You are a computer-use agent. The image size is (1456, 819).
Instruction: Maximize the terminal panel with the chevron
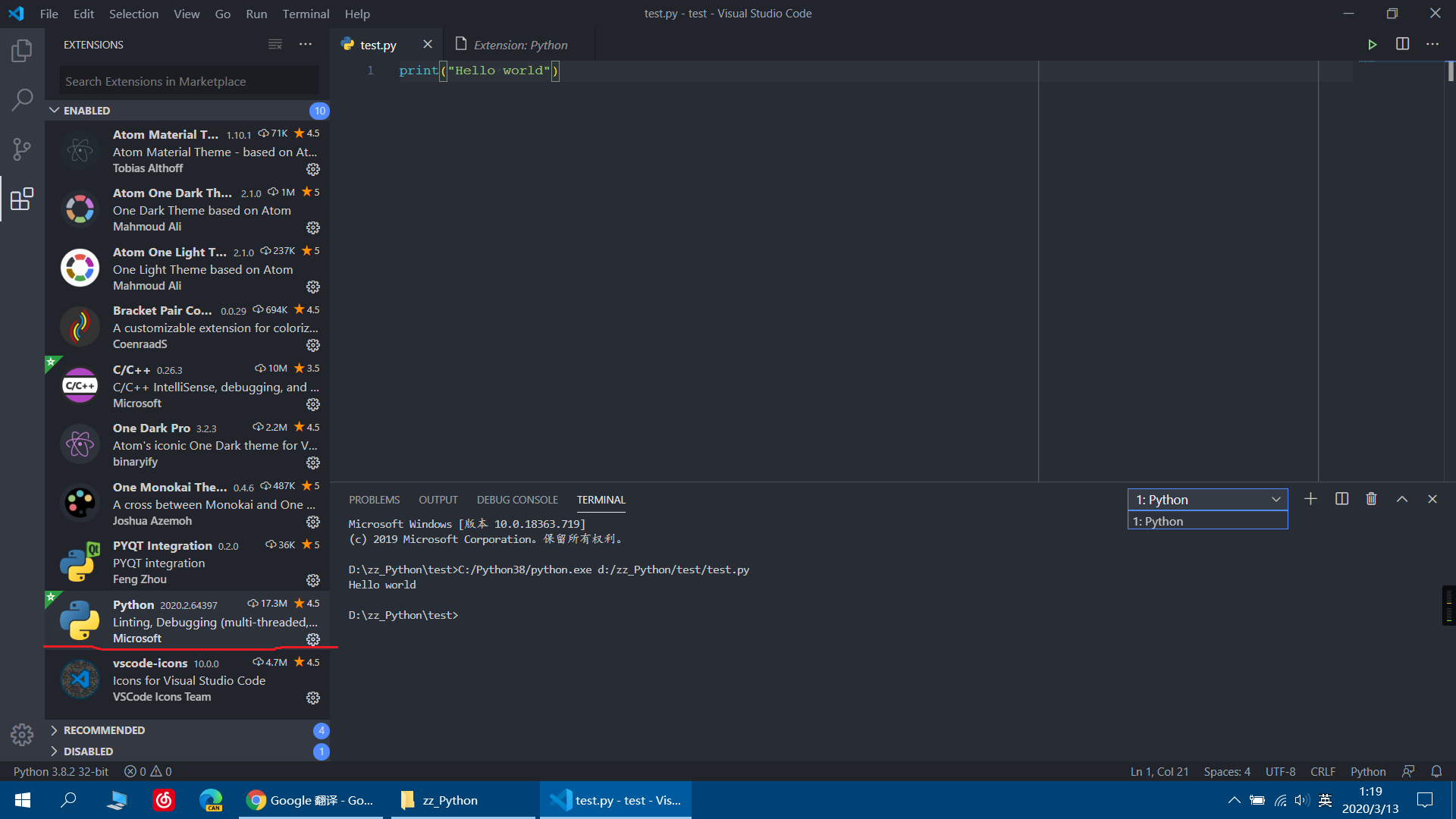pos(1402,498)
